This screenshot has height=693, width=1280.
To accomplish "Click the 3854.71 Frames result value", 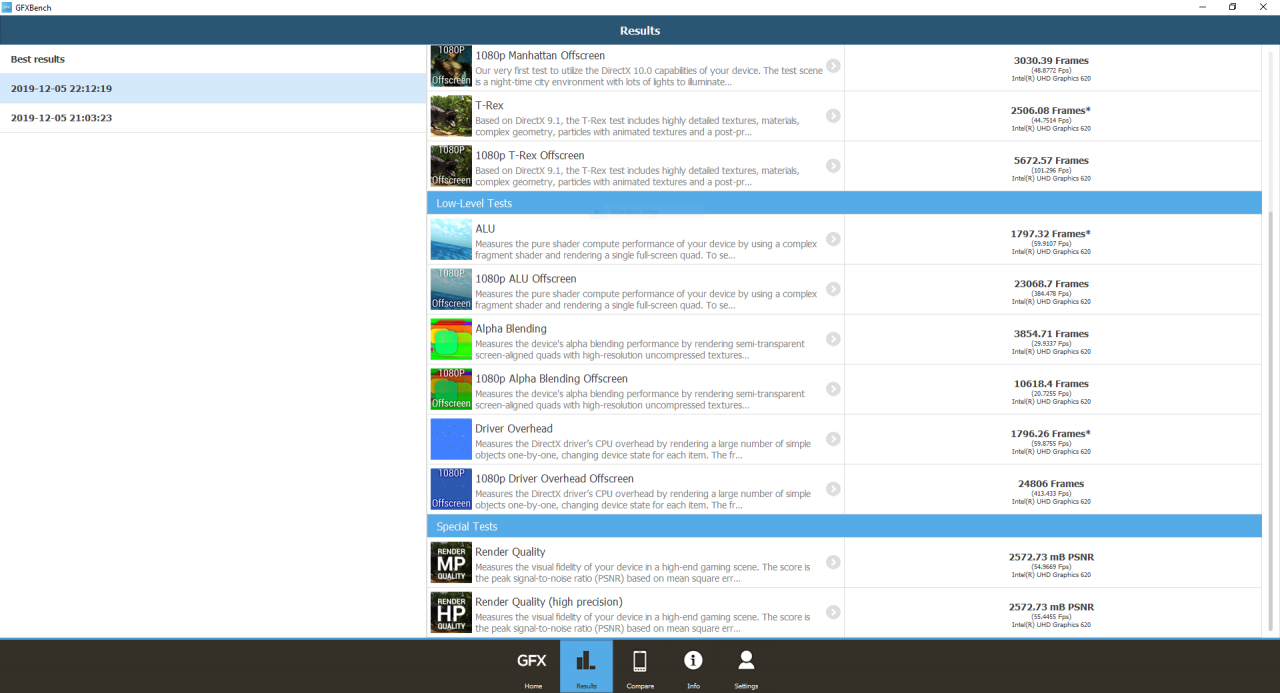I will click(x=1051, y=333).
